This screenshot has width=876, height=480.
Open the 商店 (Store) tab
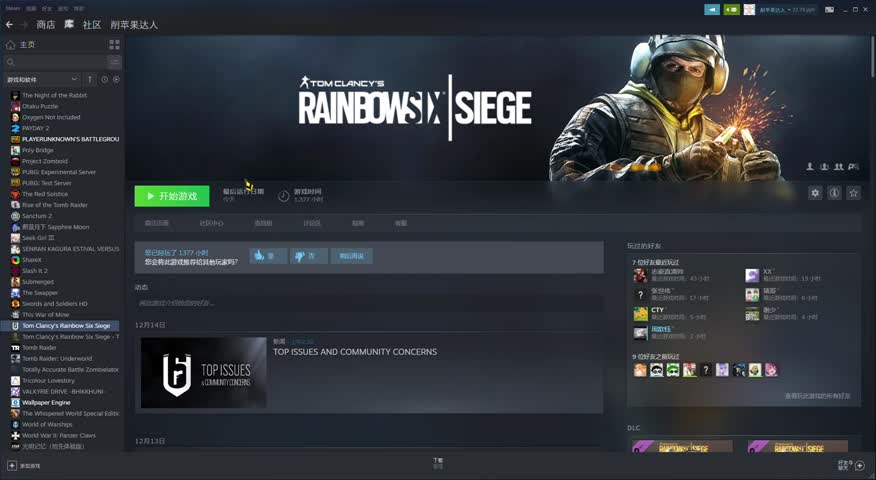pos(46,25)
